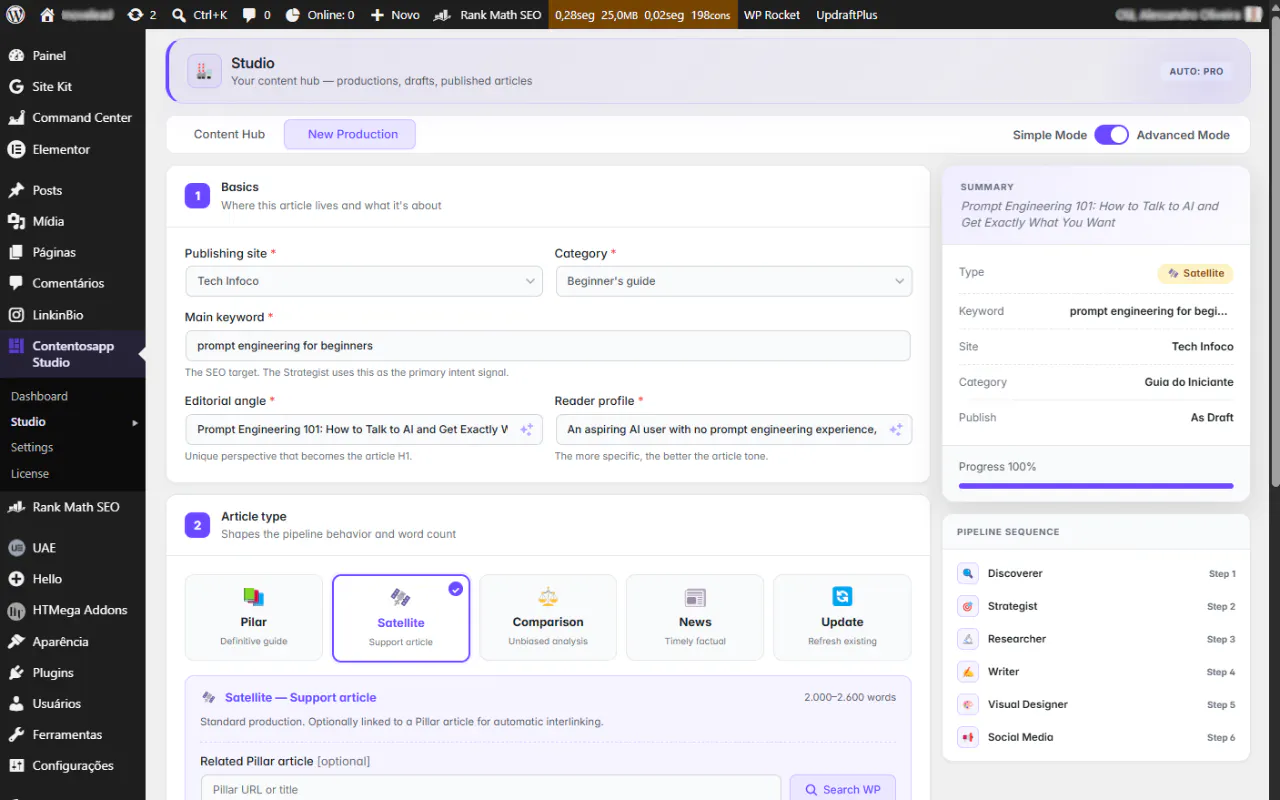
Task: Open the License submenu item
Action: pos(30,473)
